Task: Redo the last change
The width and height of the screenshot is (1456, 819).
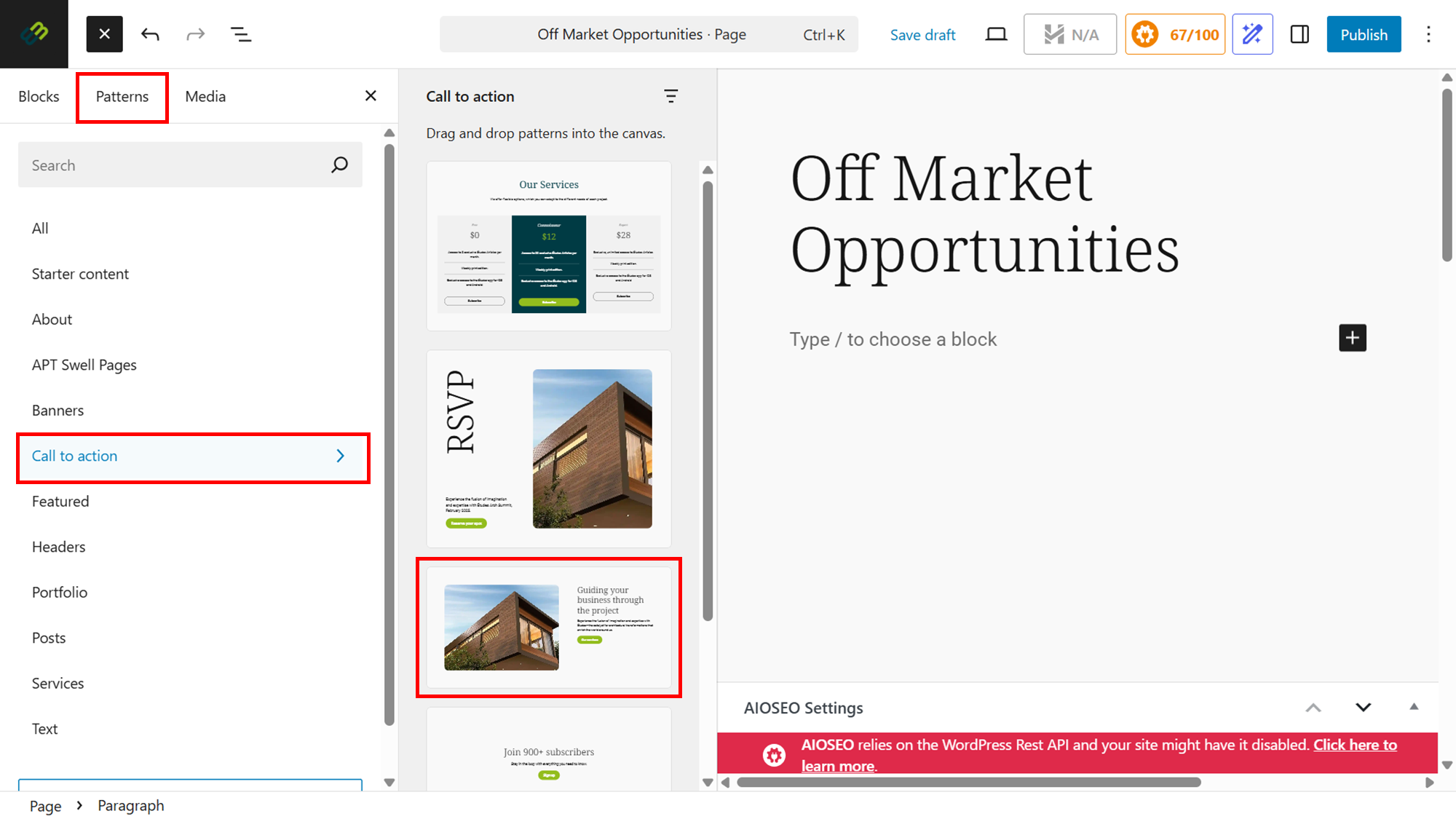Action: (x=195, y=34)
